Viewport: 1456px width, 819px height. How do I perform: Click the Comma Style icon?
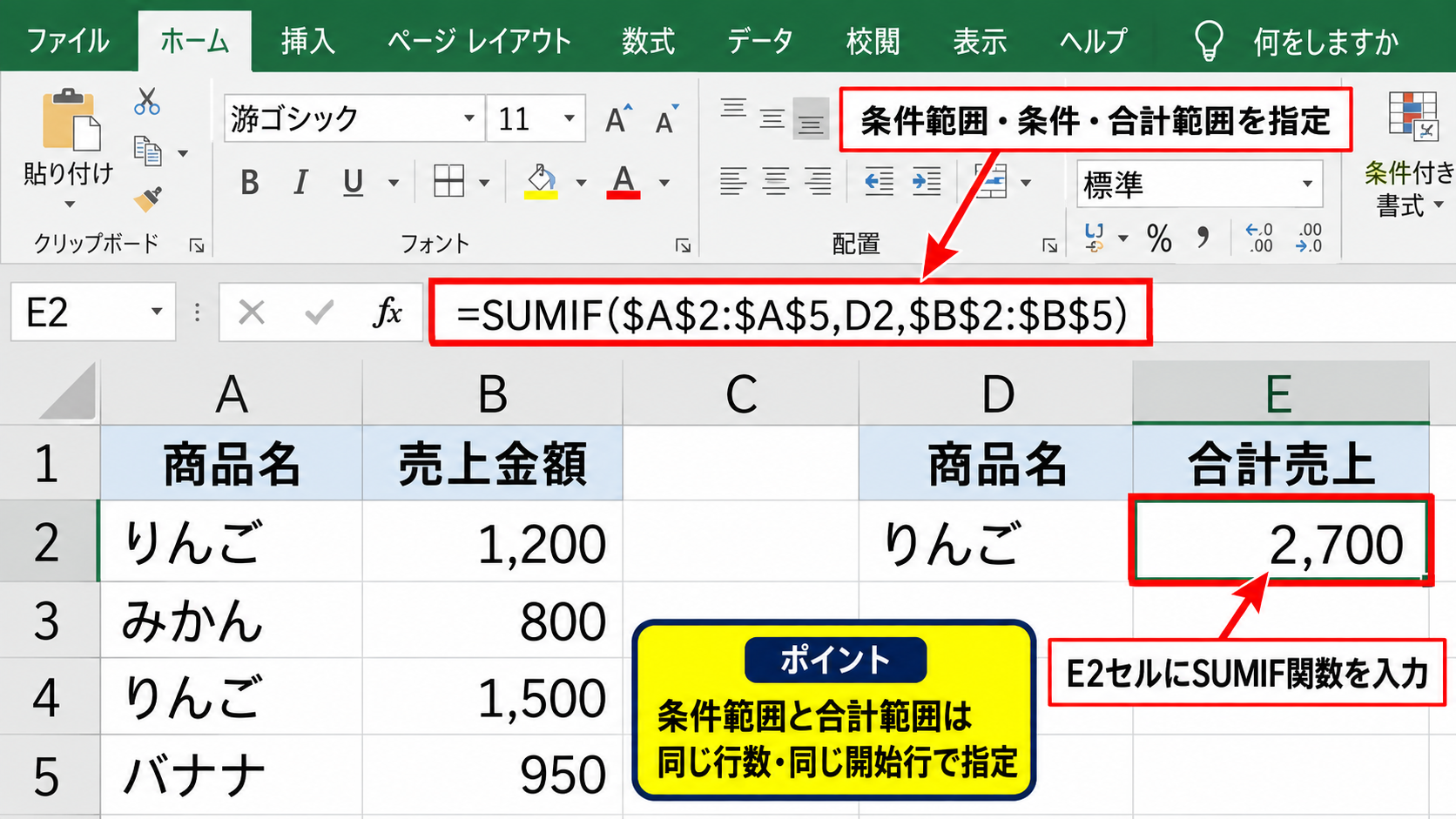pyautogui.click(x=1203, y=235)
